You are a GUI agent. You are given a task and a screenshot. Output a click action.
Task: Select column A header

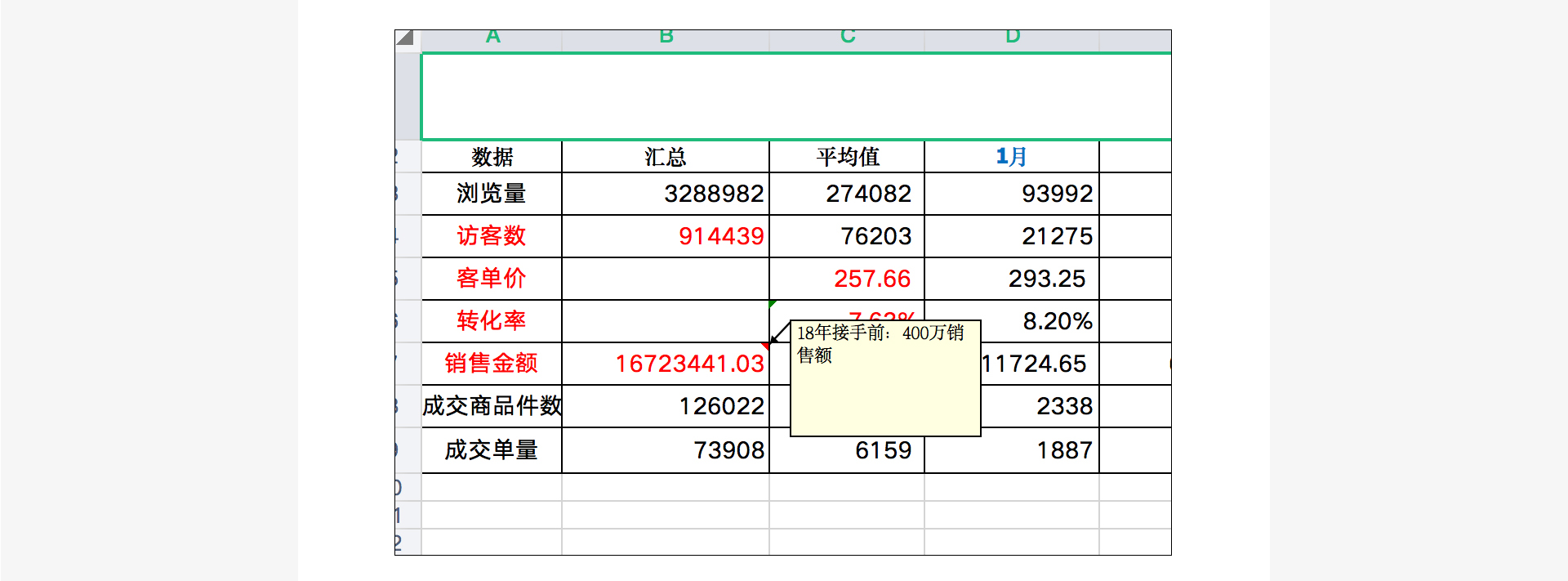pyautogui.click(x=492, y=38)
